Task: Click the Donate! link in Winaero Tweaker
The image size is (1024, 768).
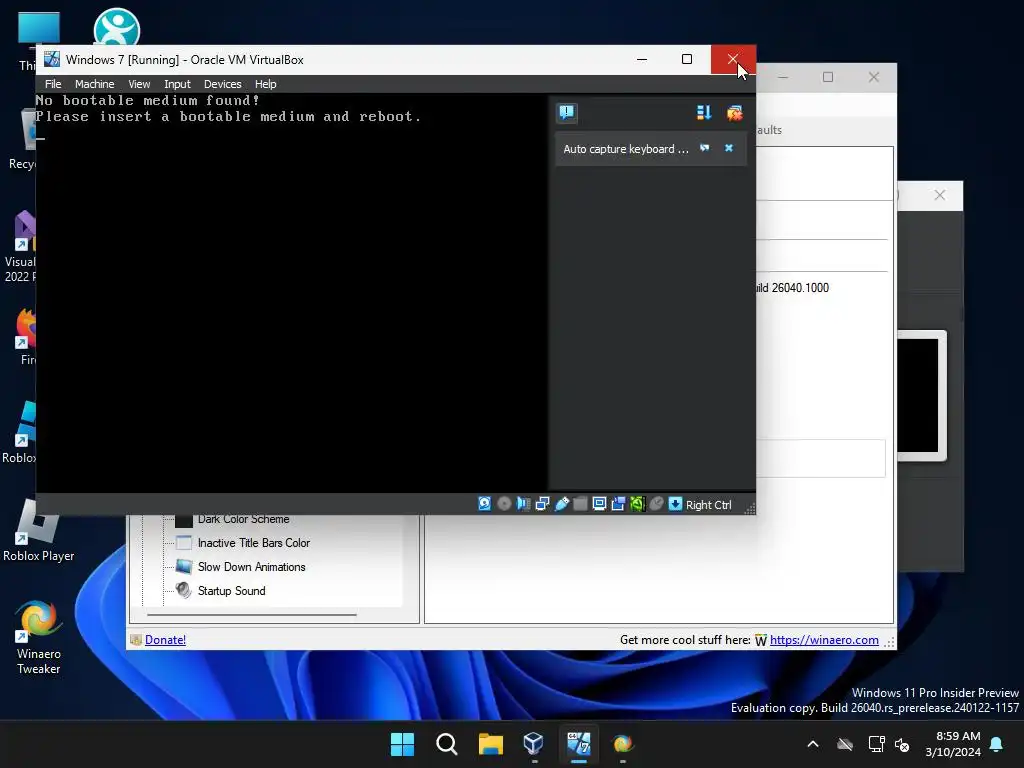Action: (x=165, y=640)
